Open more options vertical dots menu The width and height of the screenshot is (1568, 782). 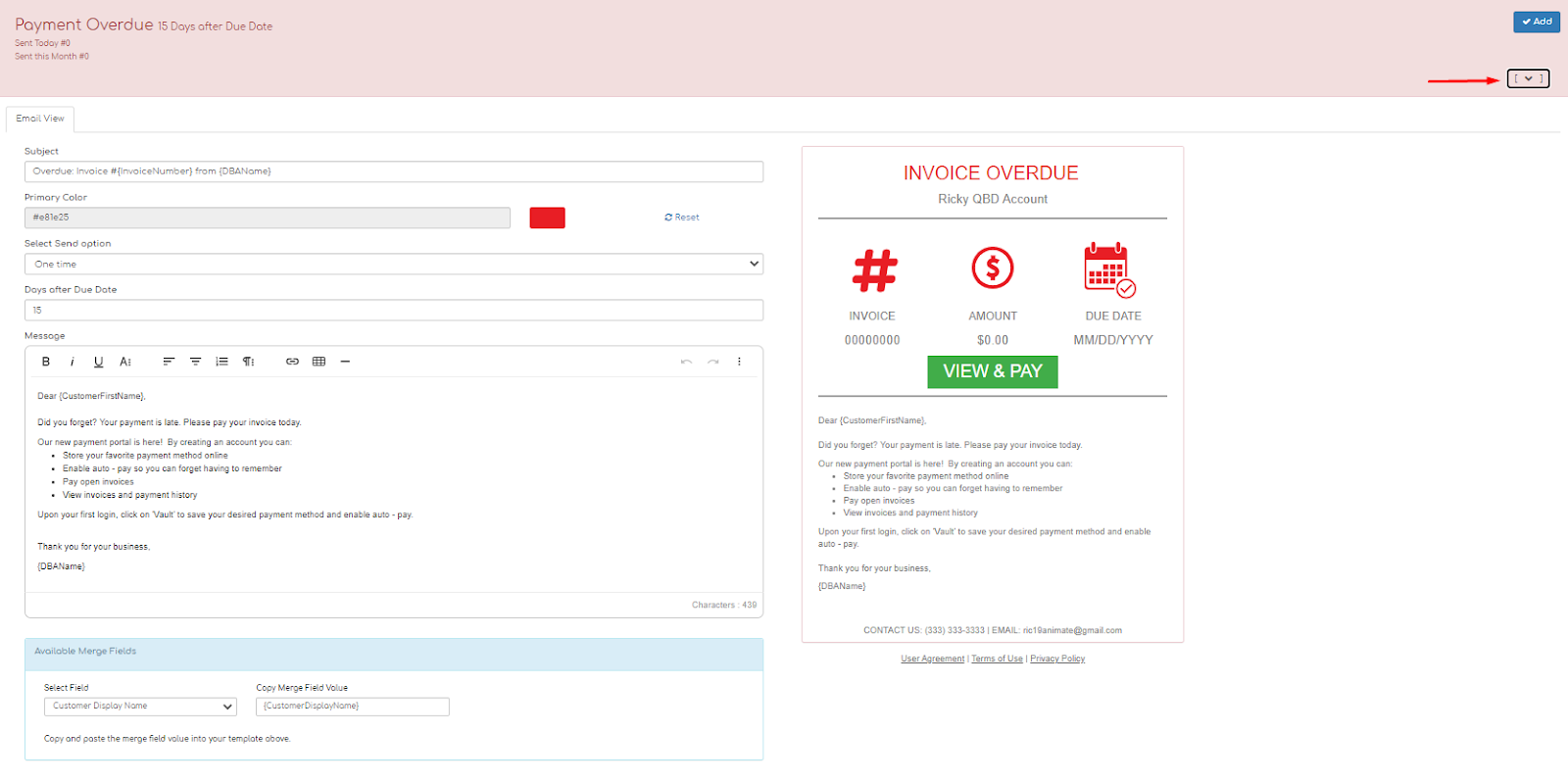point(739,362)
